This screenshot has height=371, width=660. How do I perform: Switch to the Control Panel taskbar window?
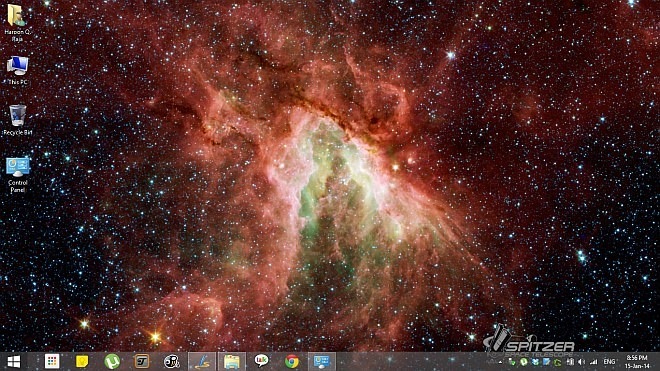click(x=322, y=361)
